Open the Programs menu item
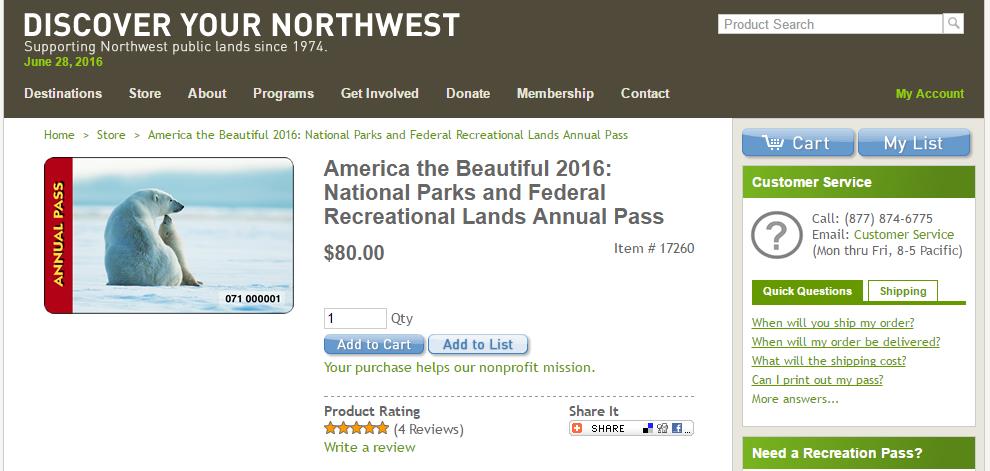This screenshot has width=990, height=471. 283,93
